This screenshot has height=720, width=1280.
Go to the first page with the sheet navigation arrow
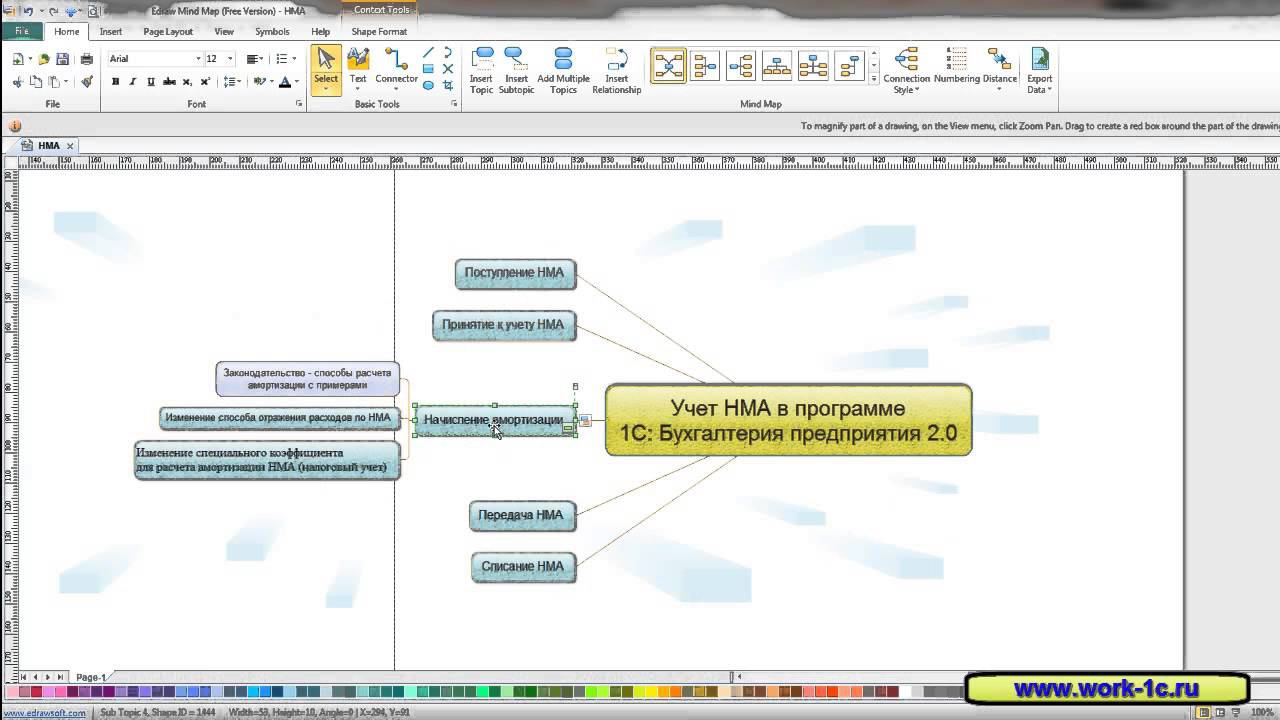(x=24, y=677)
